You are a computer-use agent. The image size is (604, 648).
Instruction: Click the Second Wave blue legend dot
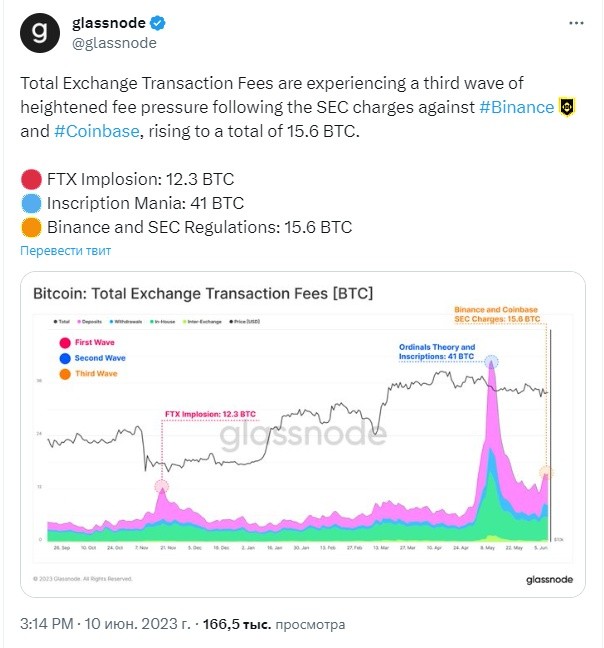point(65,358)
